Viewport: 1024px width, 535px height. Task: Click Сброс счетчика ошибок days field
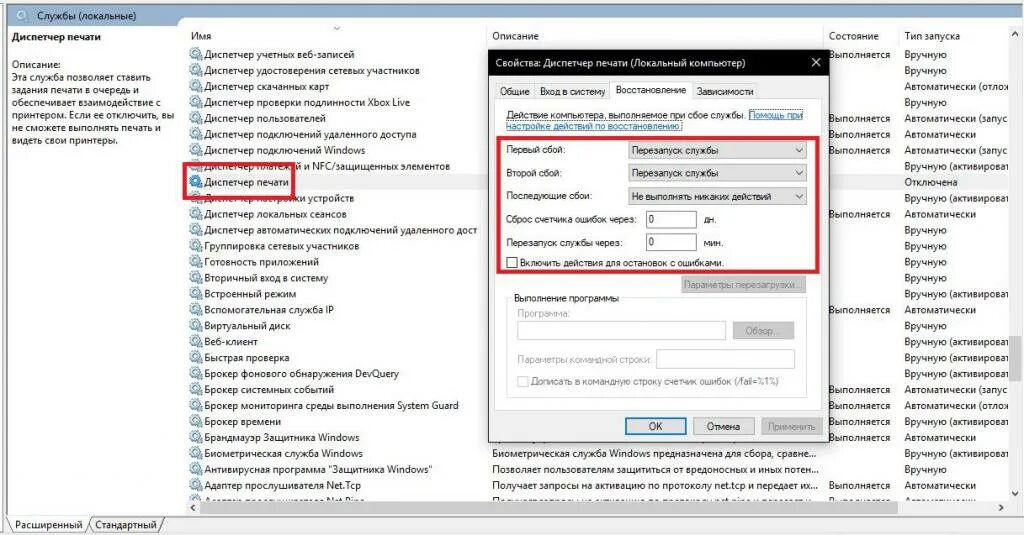[671, 219]
